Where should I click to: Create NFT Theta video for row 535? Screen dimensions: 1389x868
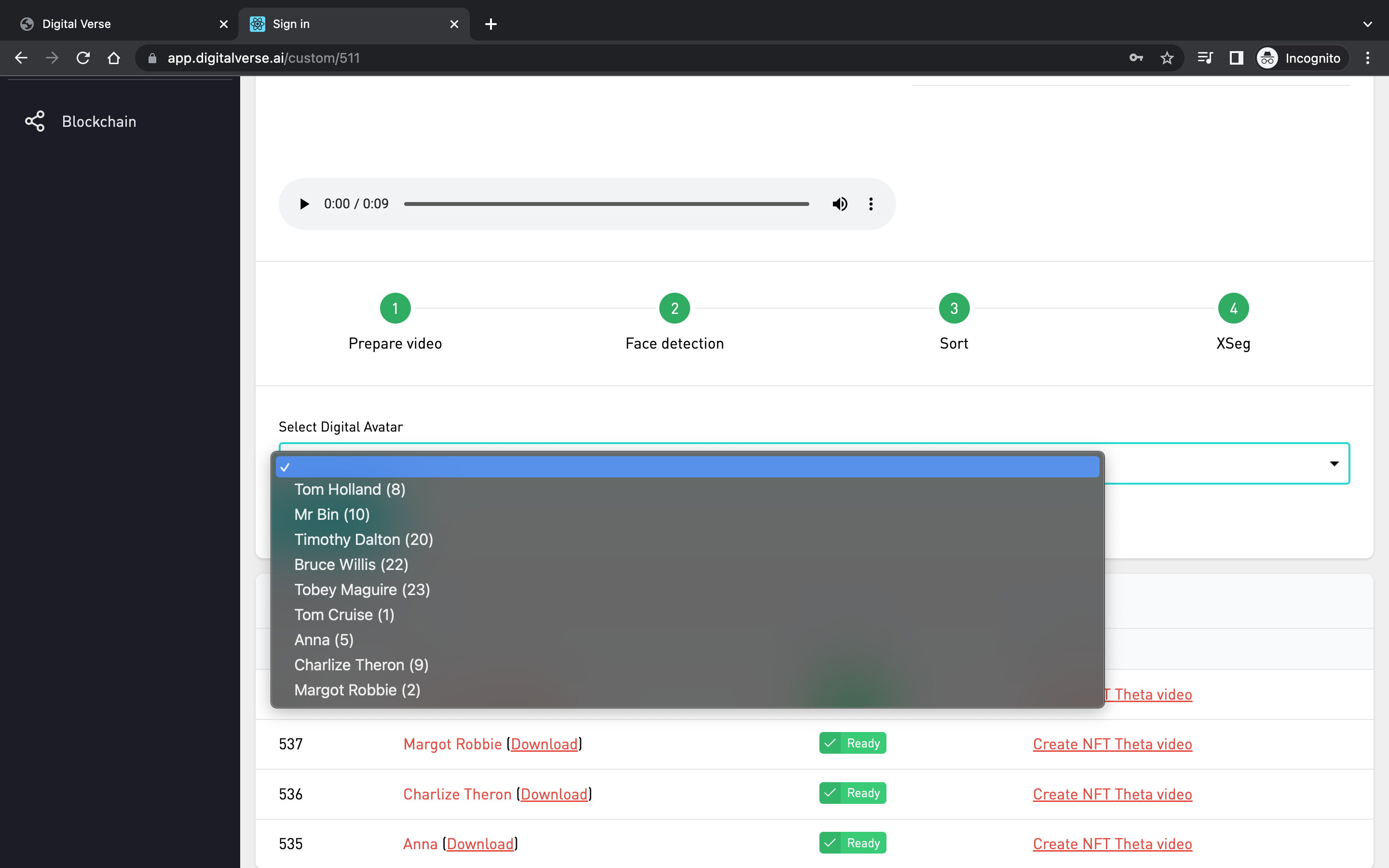pyautogui.click(x=1112, y=843)
